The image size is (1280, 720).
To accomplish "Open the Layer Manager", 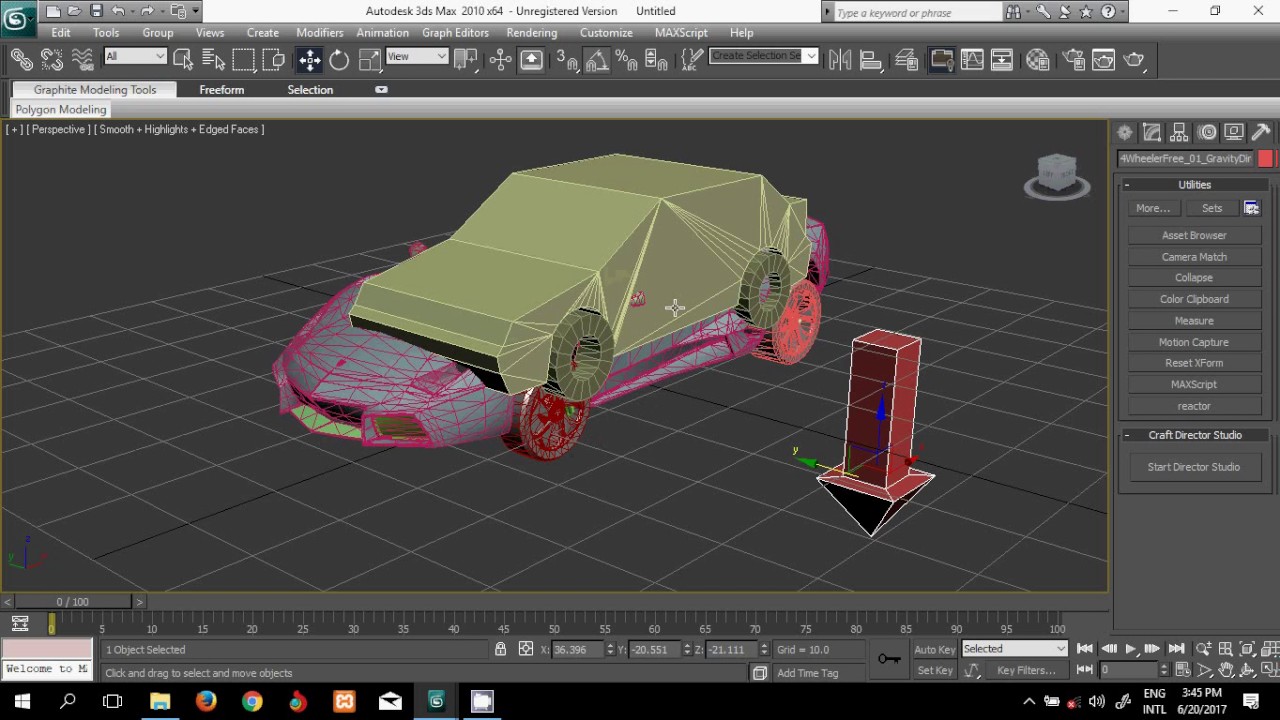I will pos(907,60).
